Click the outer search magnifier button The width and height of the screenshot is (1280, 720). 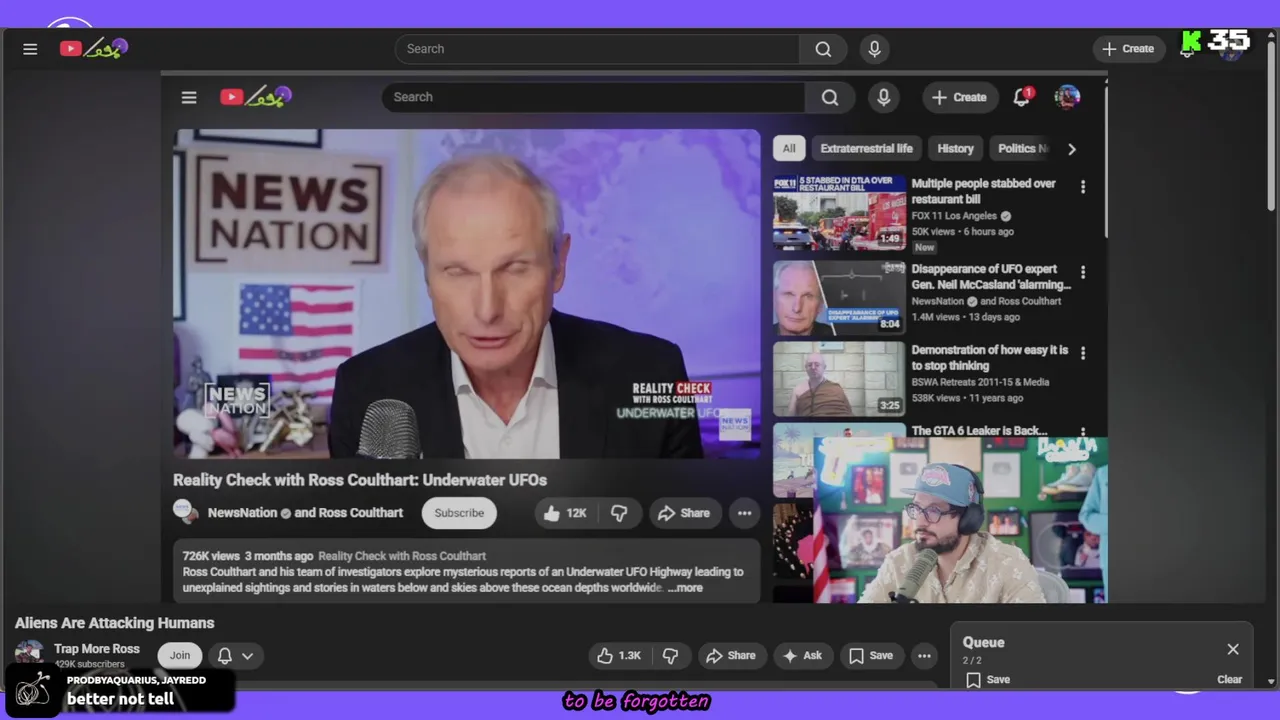coord(823,49)
